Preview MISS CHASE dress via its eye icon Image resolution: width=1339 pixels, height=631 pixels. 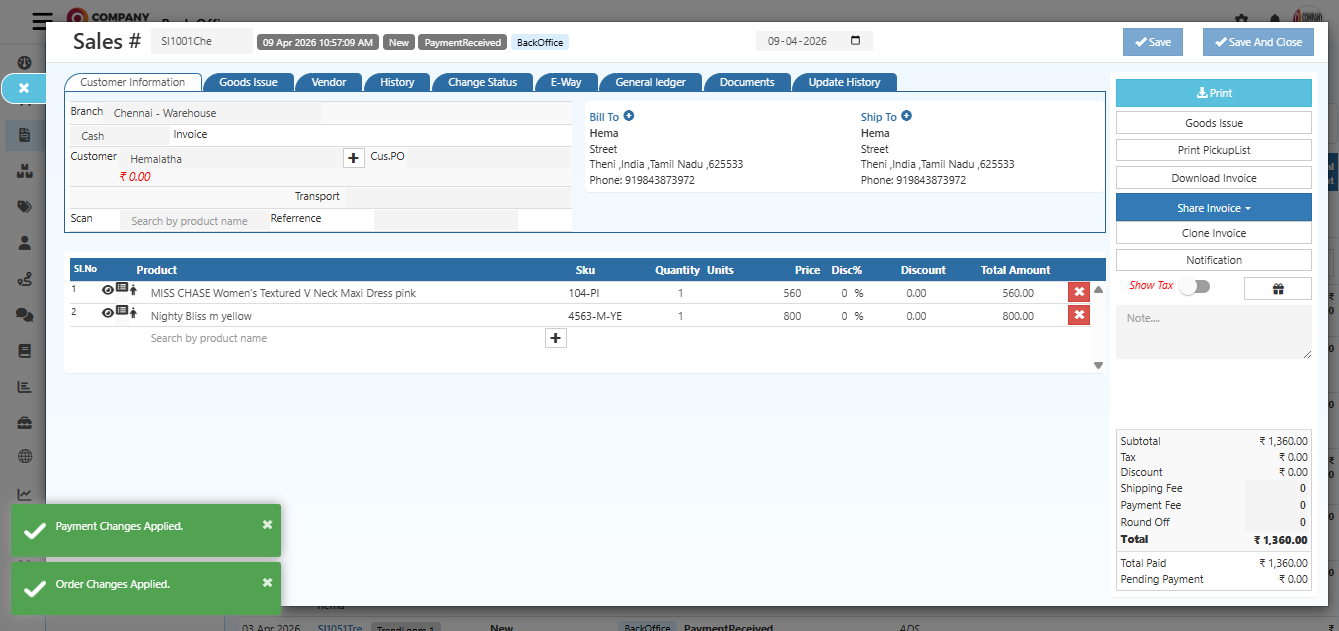pos(107,289)
